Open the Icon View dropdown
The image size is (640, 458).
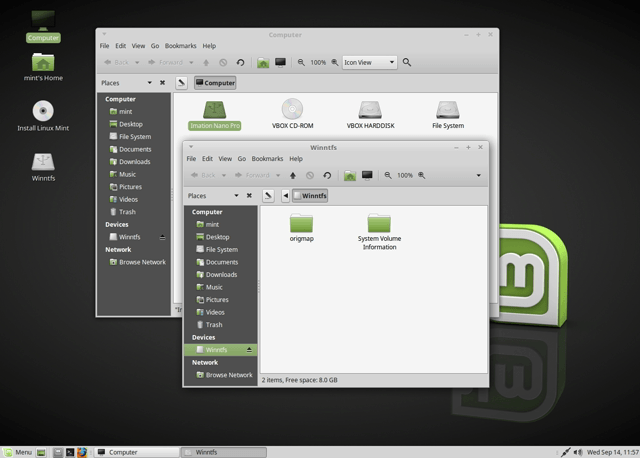tap(369, 62)
